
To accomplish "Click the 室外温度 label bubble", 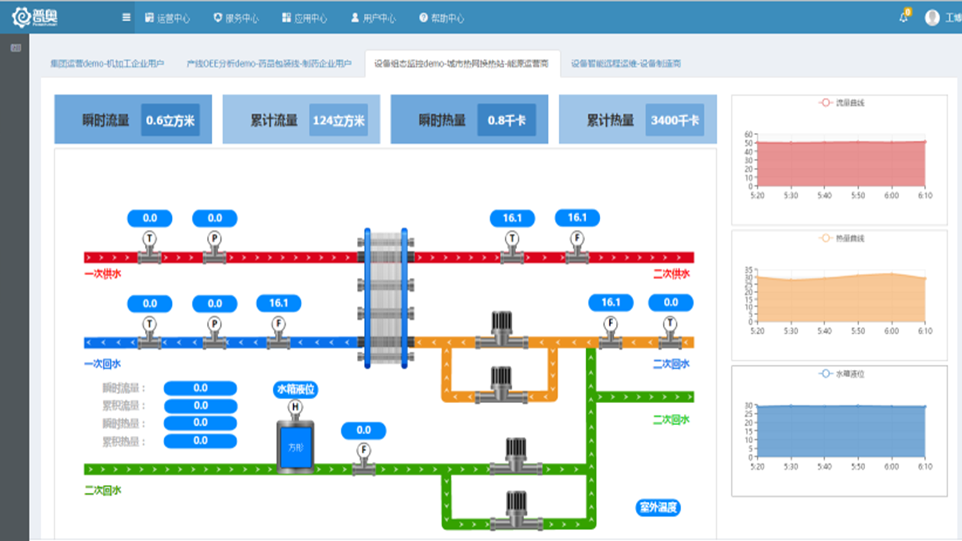I will 658,507.
